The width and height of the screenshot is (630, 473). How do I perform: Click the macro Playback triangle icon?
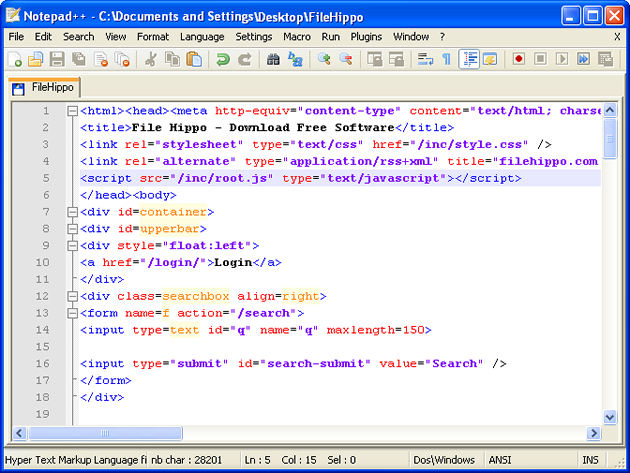(x=562, y=60)
